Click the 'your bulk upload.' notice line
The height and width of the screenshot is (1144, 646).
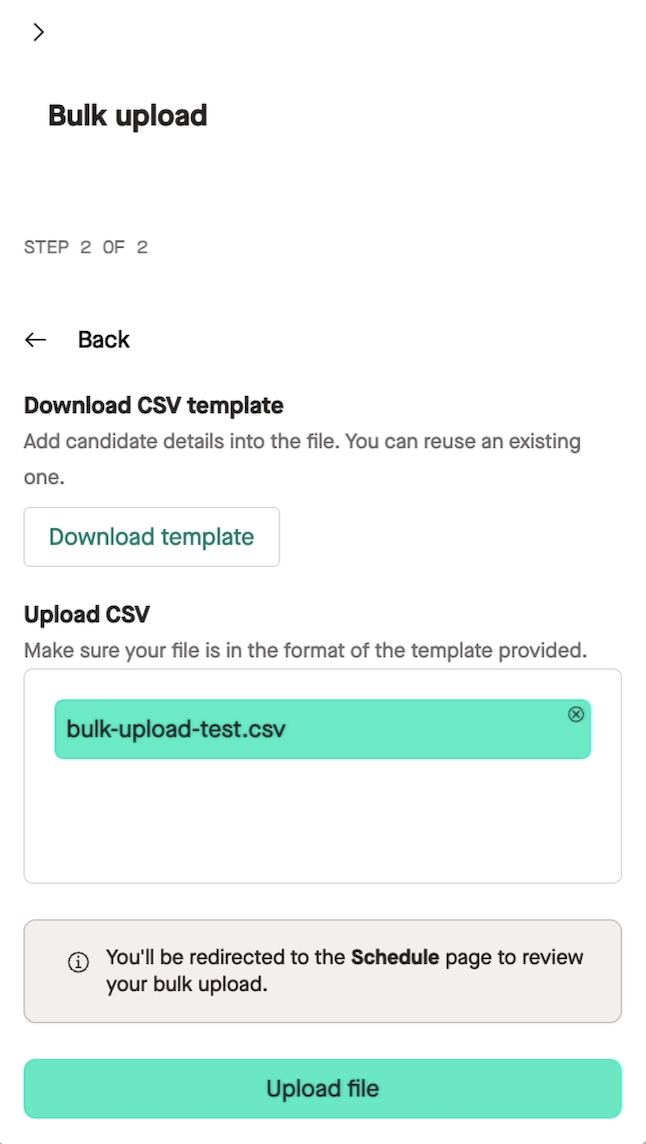pos(187,984)
